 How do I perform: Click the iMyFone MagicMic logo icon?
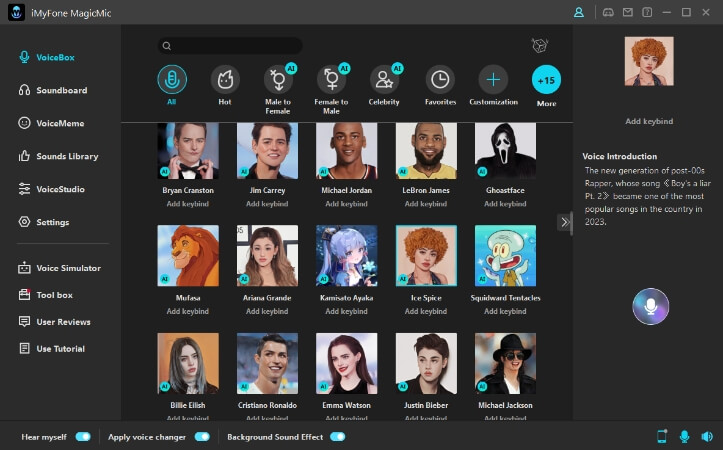[17, 12]
